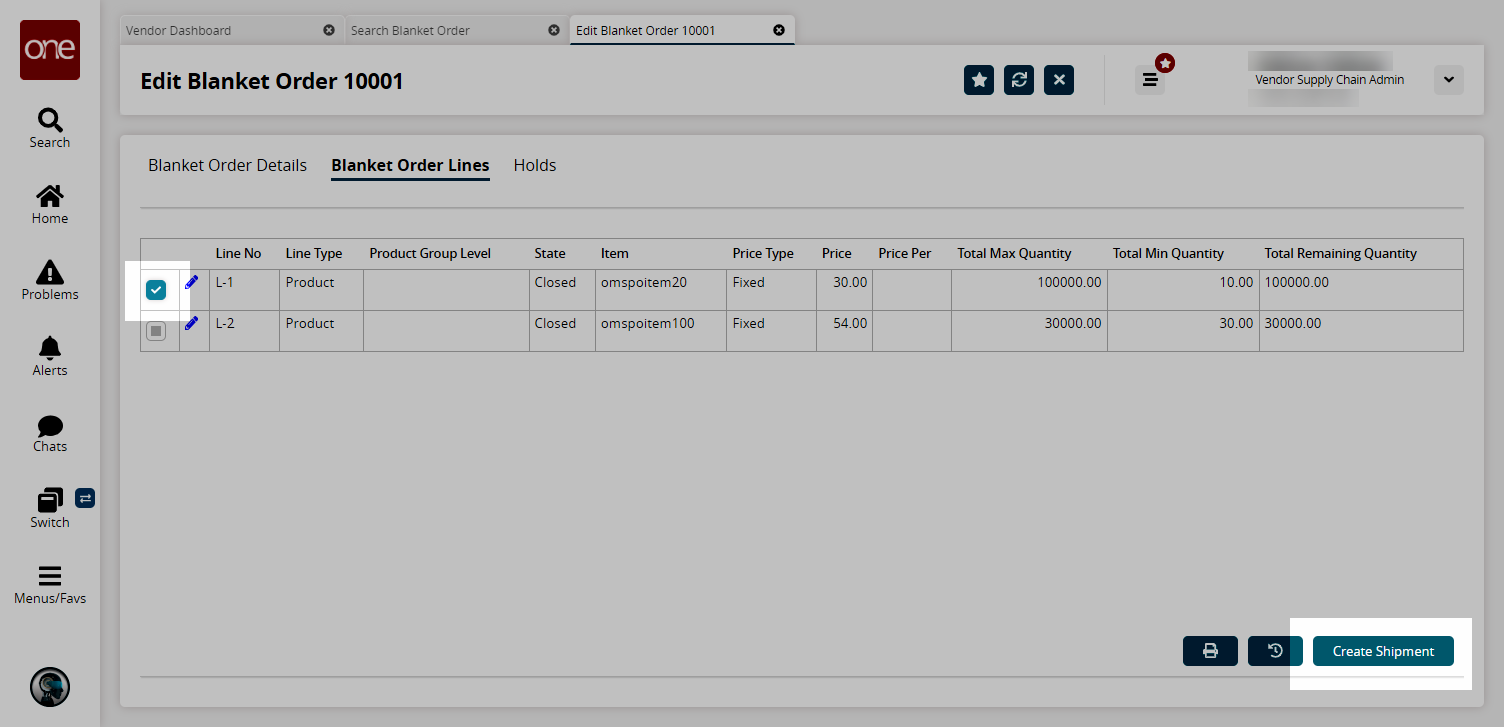Click the Vendor Supply Chain Admin role text
The width and height of the screenshot is (1504, 727).
coord(1329,80)
